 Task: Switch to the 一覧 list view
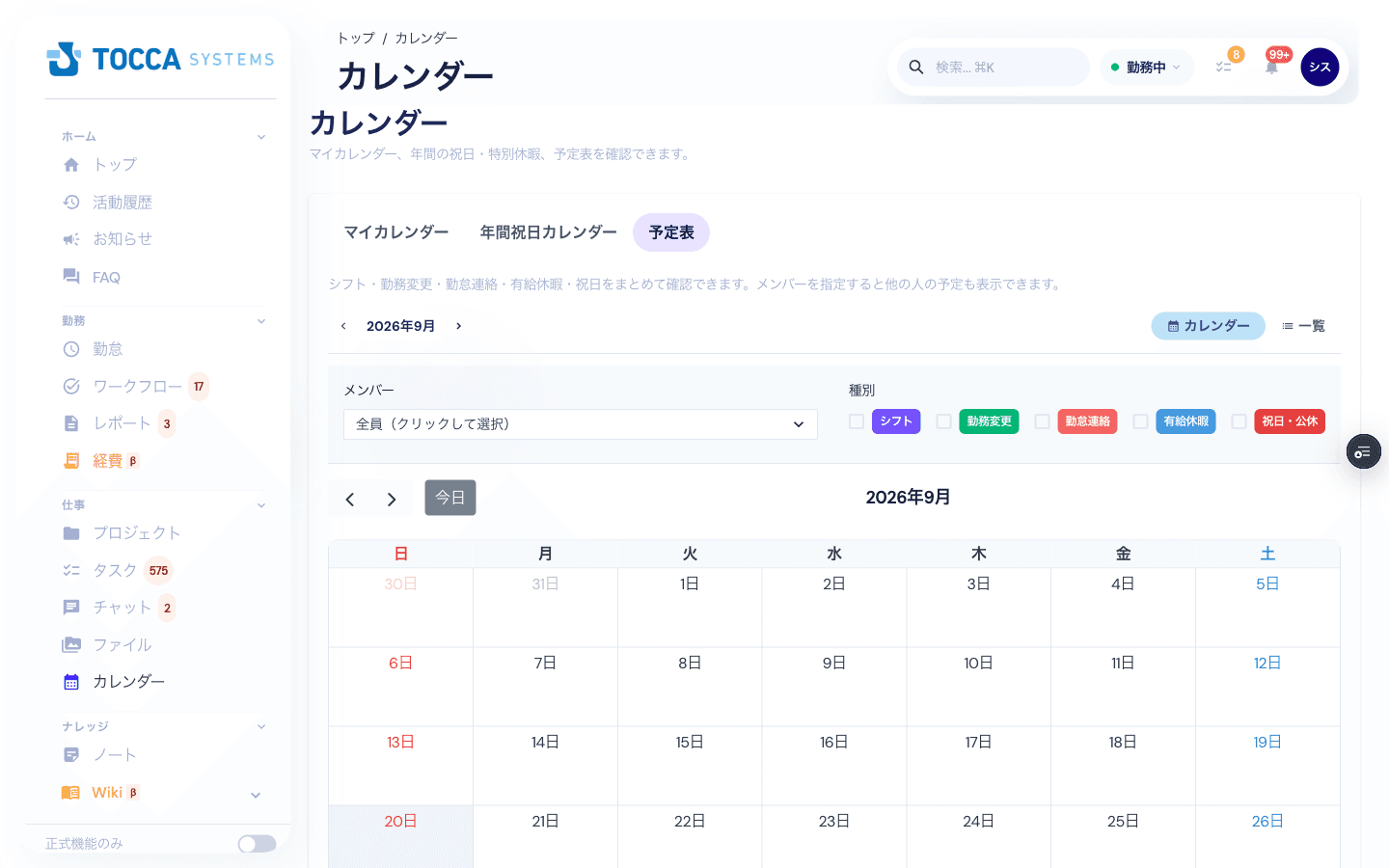[1303, 326]
